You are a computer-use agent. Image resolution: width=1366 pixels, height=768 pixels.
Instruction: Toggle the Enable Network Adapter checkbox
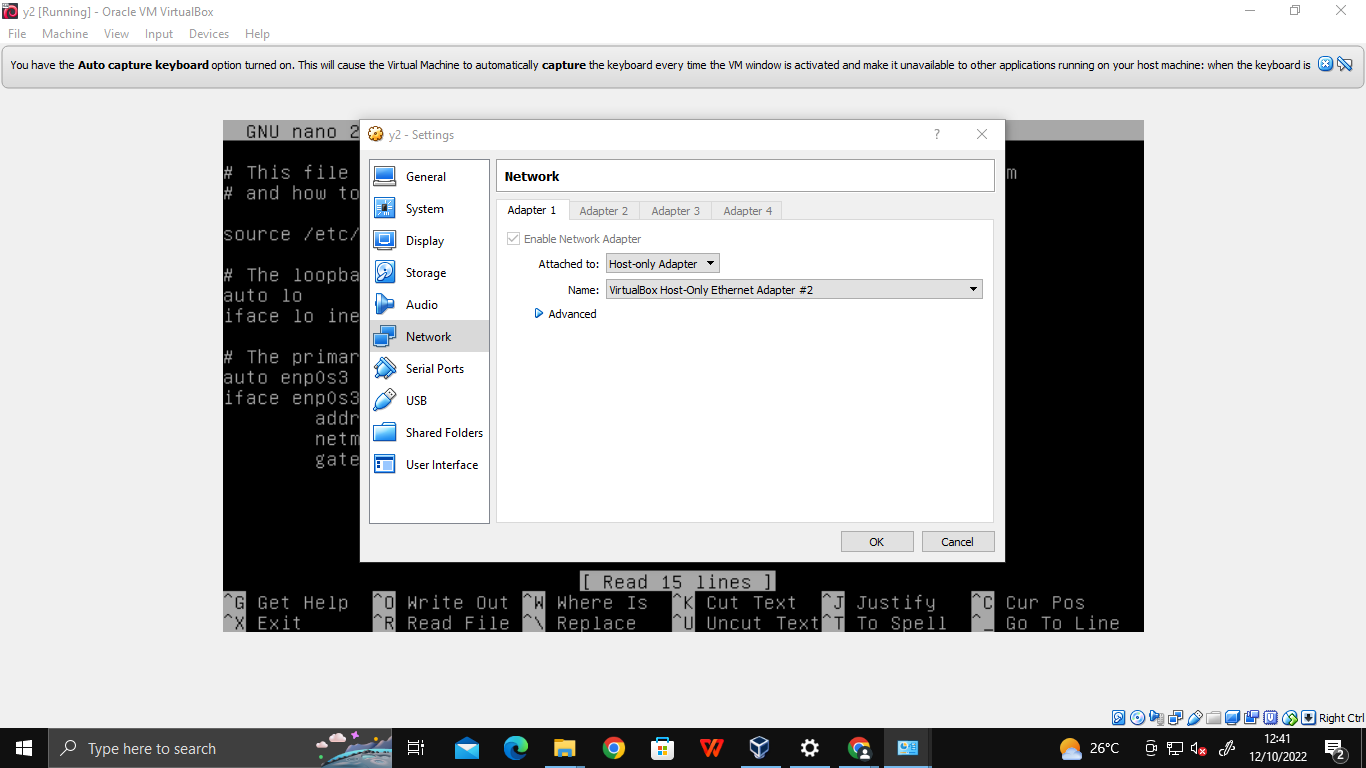click(x=514, y=239)
